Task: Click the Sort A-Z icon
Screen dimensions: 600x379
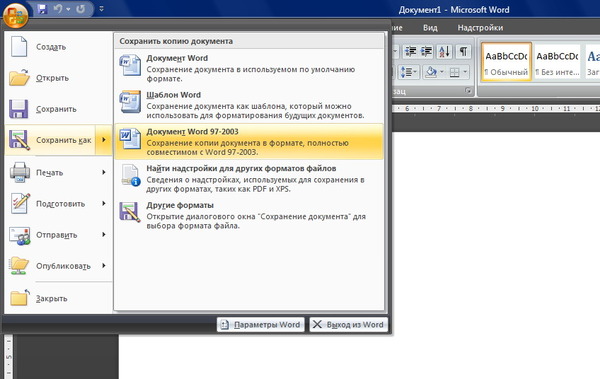Action: 444,51
